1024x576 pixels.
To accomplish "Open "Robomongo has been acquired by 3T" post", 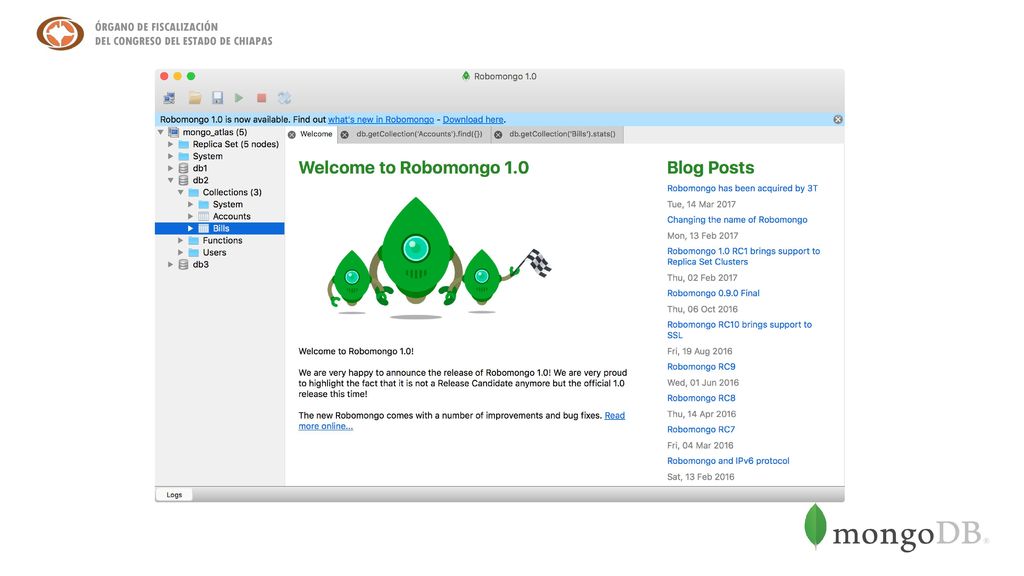I will [742, 188].
